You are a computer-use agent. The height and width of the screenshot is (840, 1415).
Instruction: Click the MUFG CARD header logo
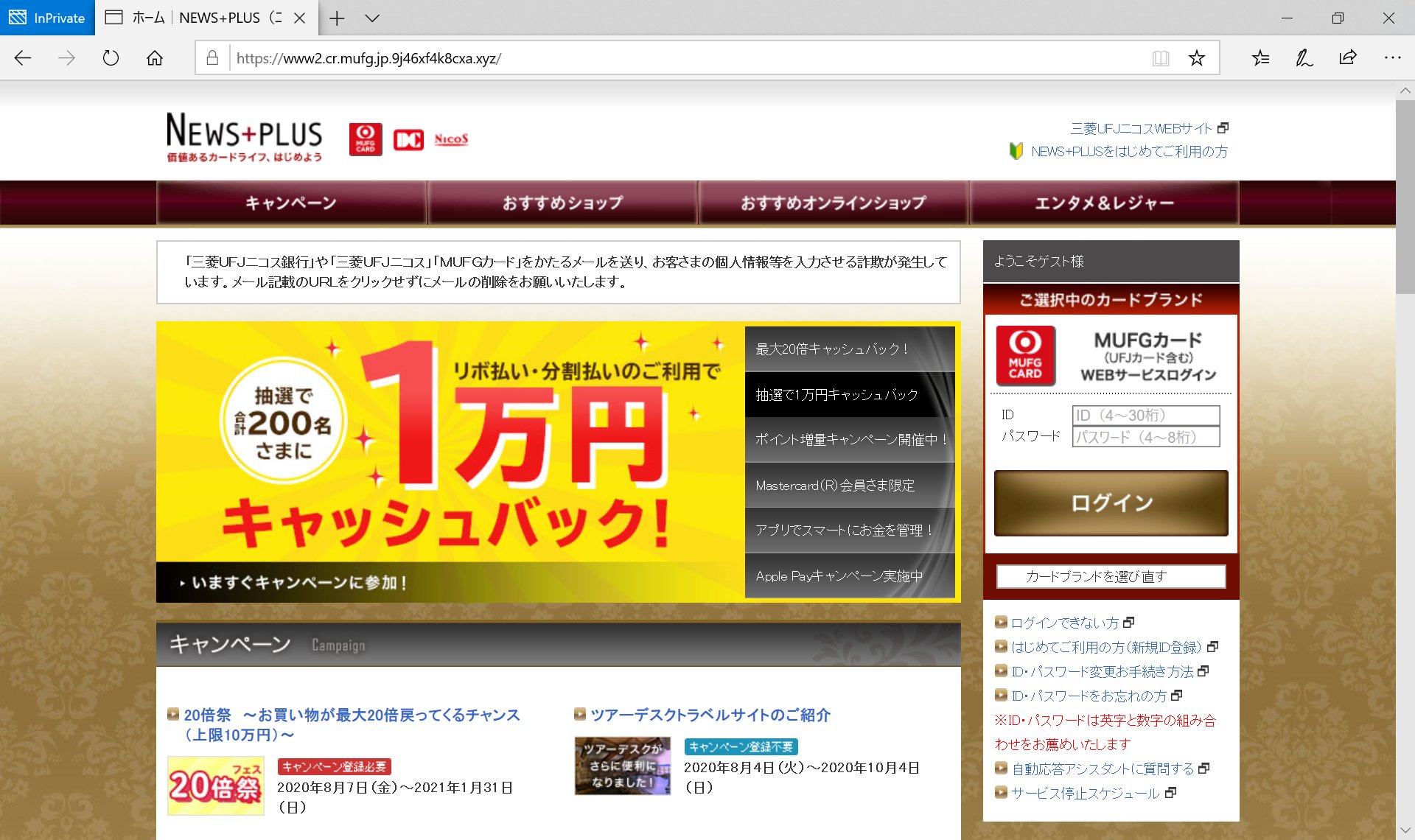tap(366, 139)
